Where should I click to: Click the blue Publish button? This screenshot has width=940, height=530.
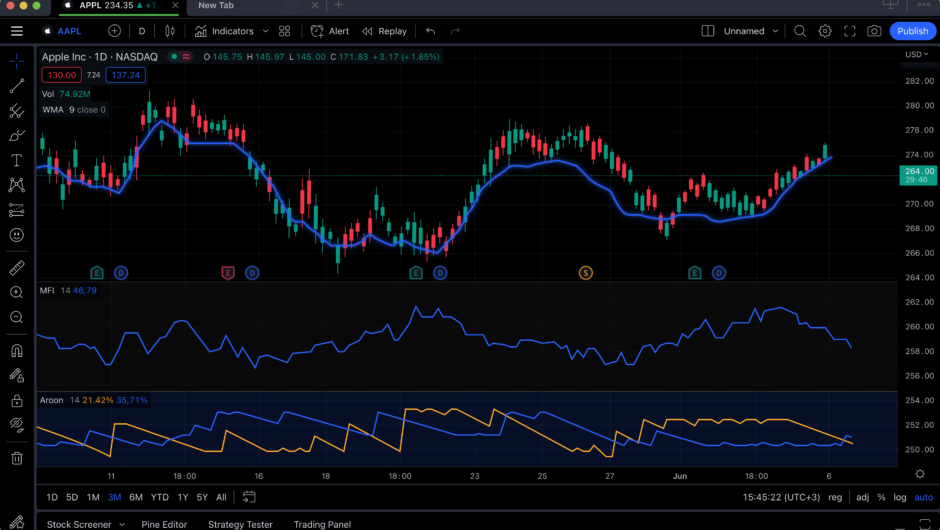click(912, 31)
